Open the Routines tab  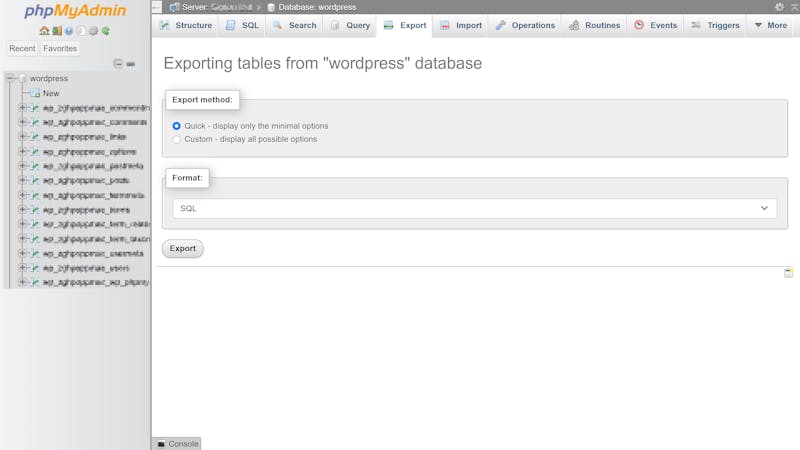(x=594, y=25)
